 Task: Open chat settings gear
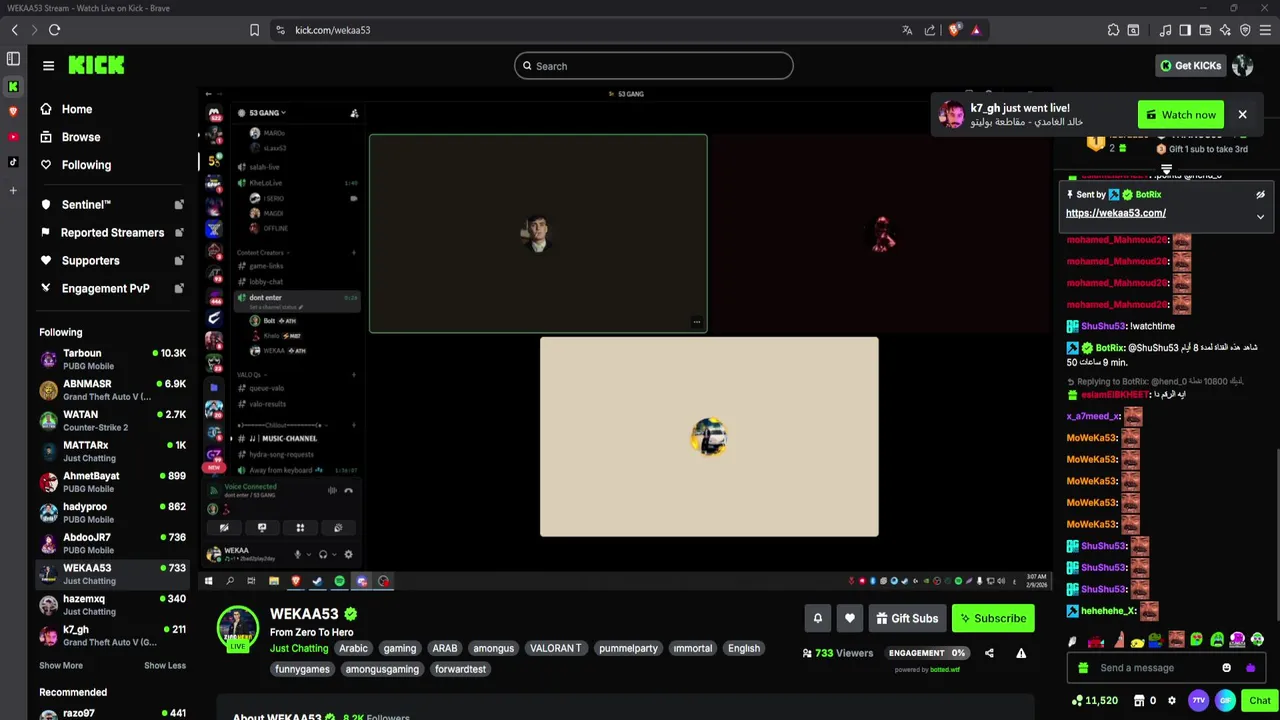pos(1172,701)
